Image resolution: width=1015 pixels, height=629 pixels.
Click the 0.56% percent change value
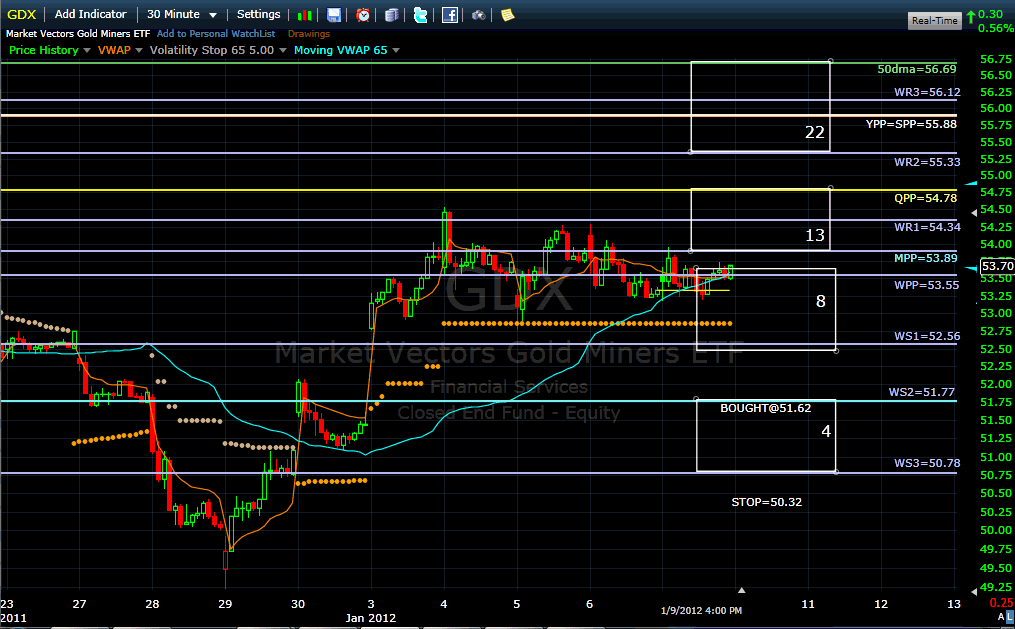(x=996, y=28)
